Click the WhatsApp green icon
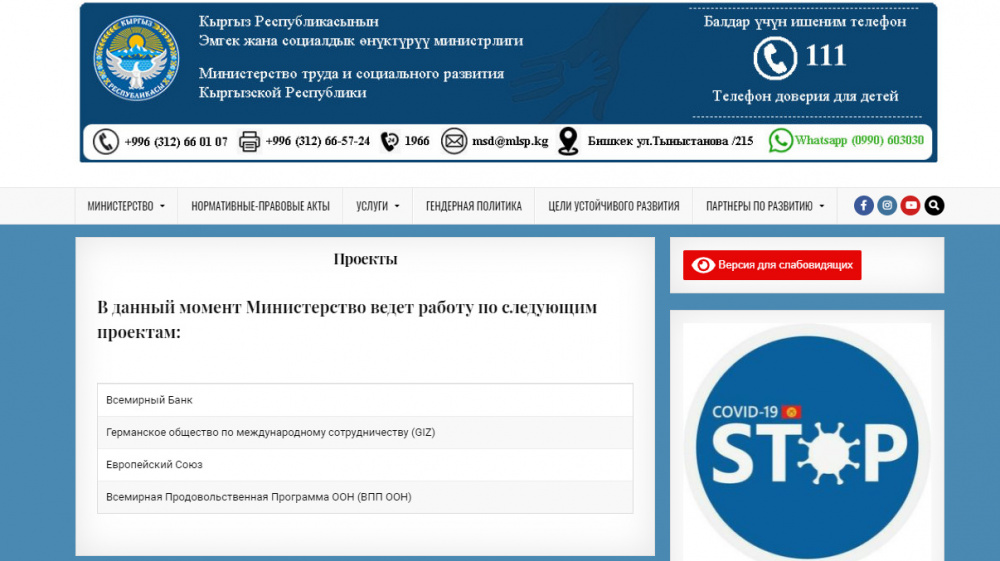1000x561 pixels. [x=780, y=141]
